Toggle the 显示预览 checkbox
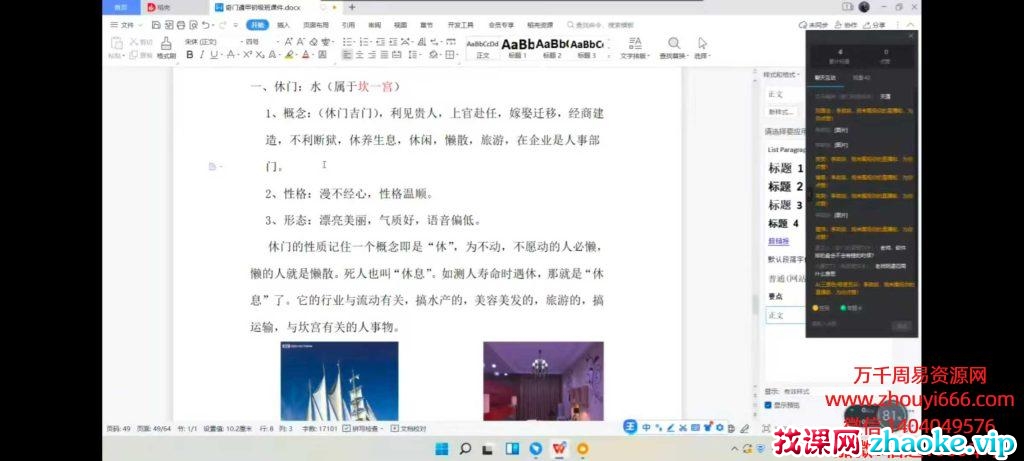Screen dimensions: 1024x461 tap(769, 405)
